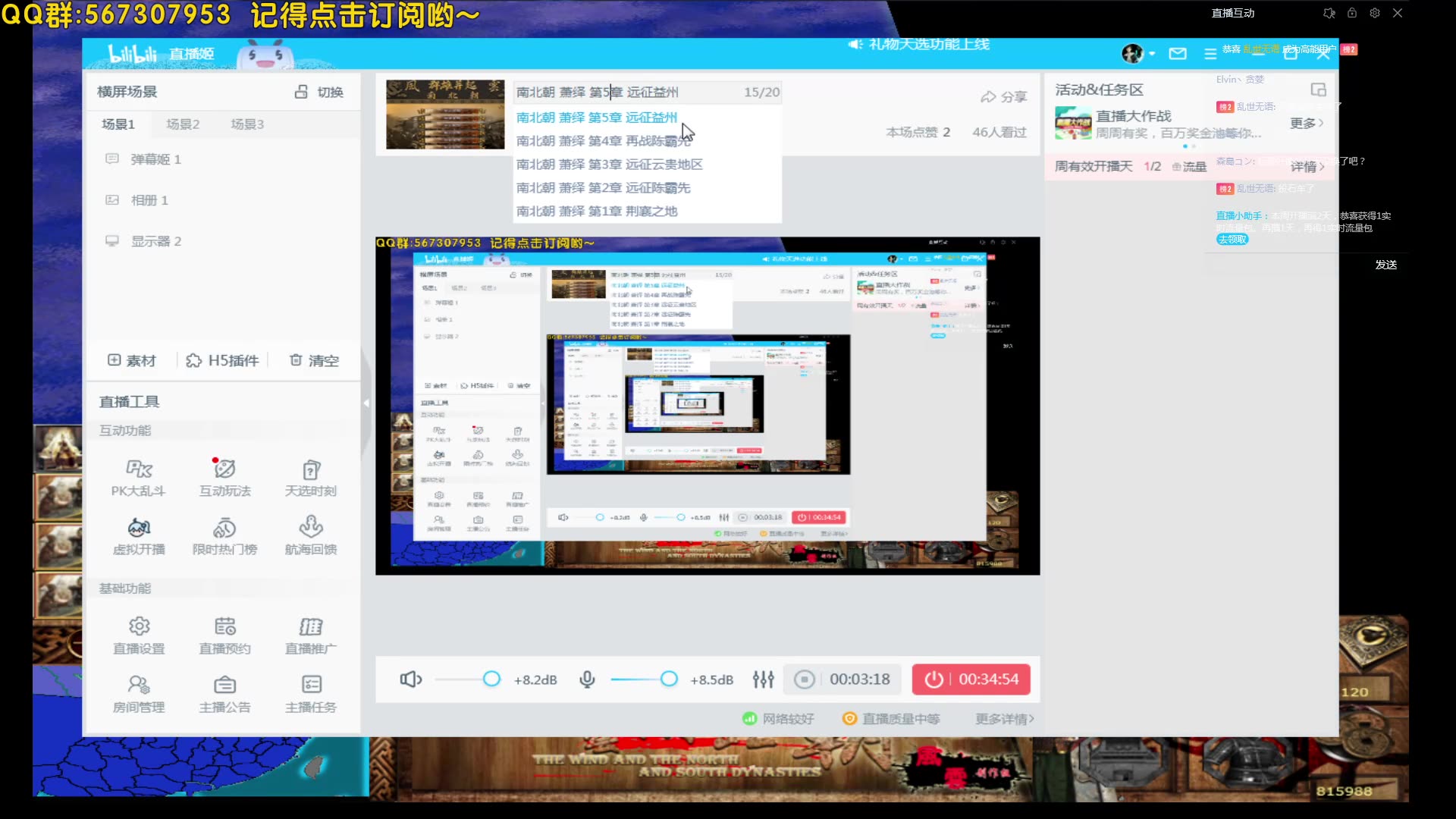Click the 直播大作战 activity banner
1456x819 pixels.
1159,124
